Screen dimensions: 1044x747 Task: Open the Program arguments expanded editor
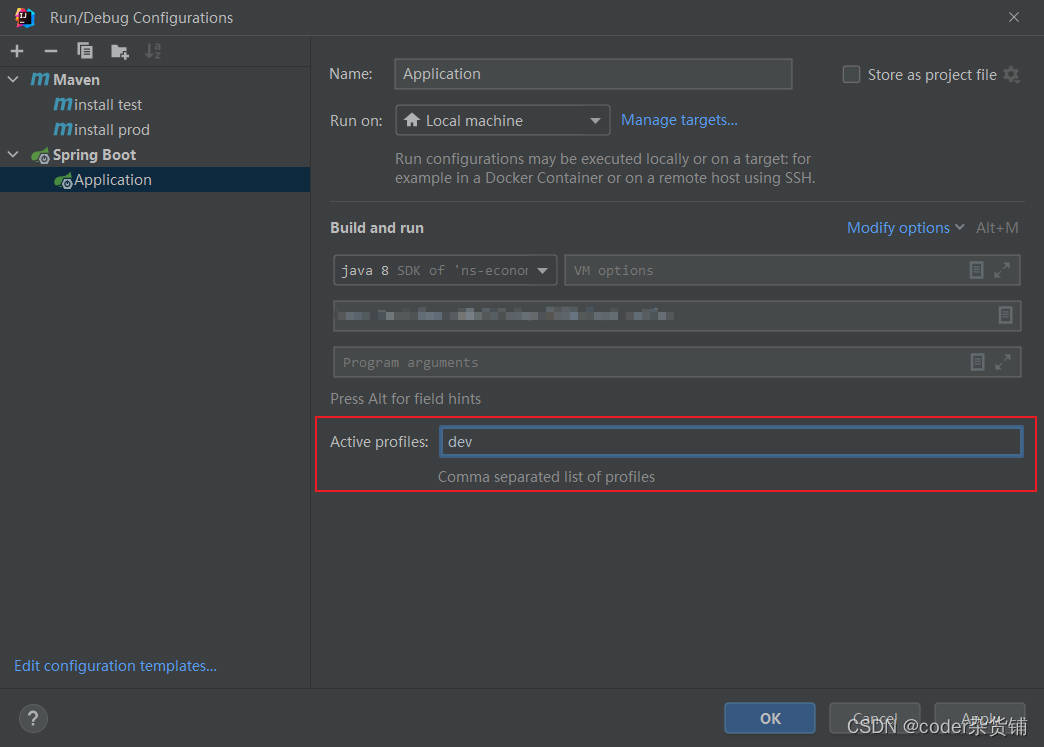point(1002,362)
